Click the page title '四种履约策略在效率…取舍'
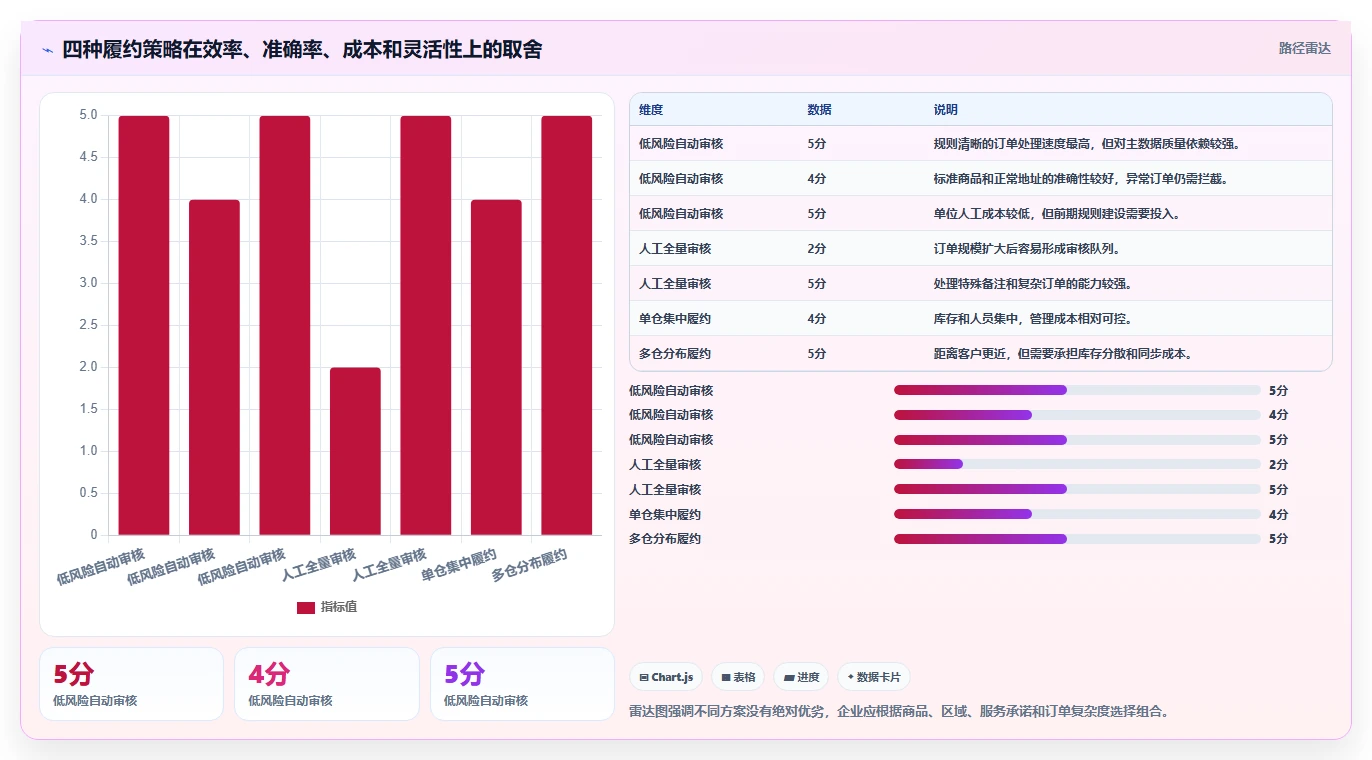1372x760 pixels. (302, 49)
